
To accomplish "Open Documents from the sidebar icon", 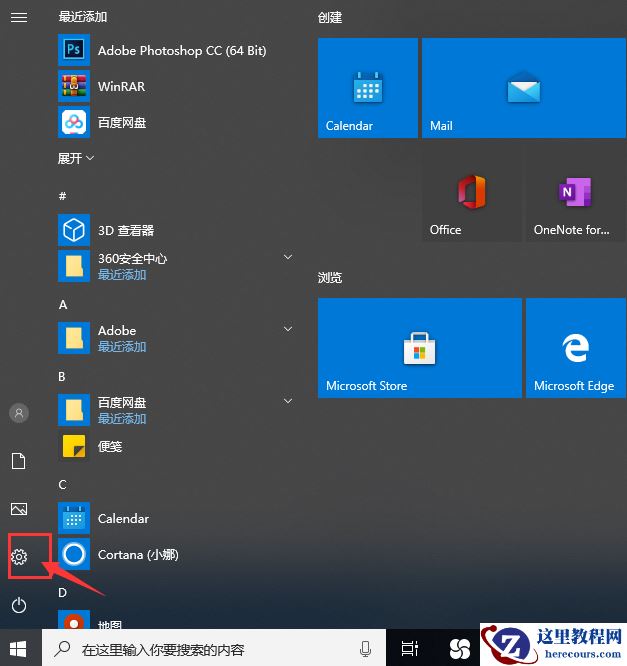I will [x=19, y=461].
